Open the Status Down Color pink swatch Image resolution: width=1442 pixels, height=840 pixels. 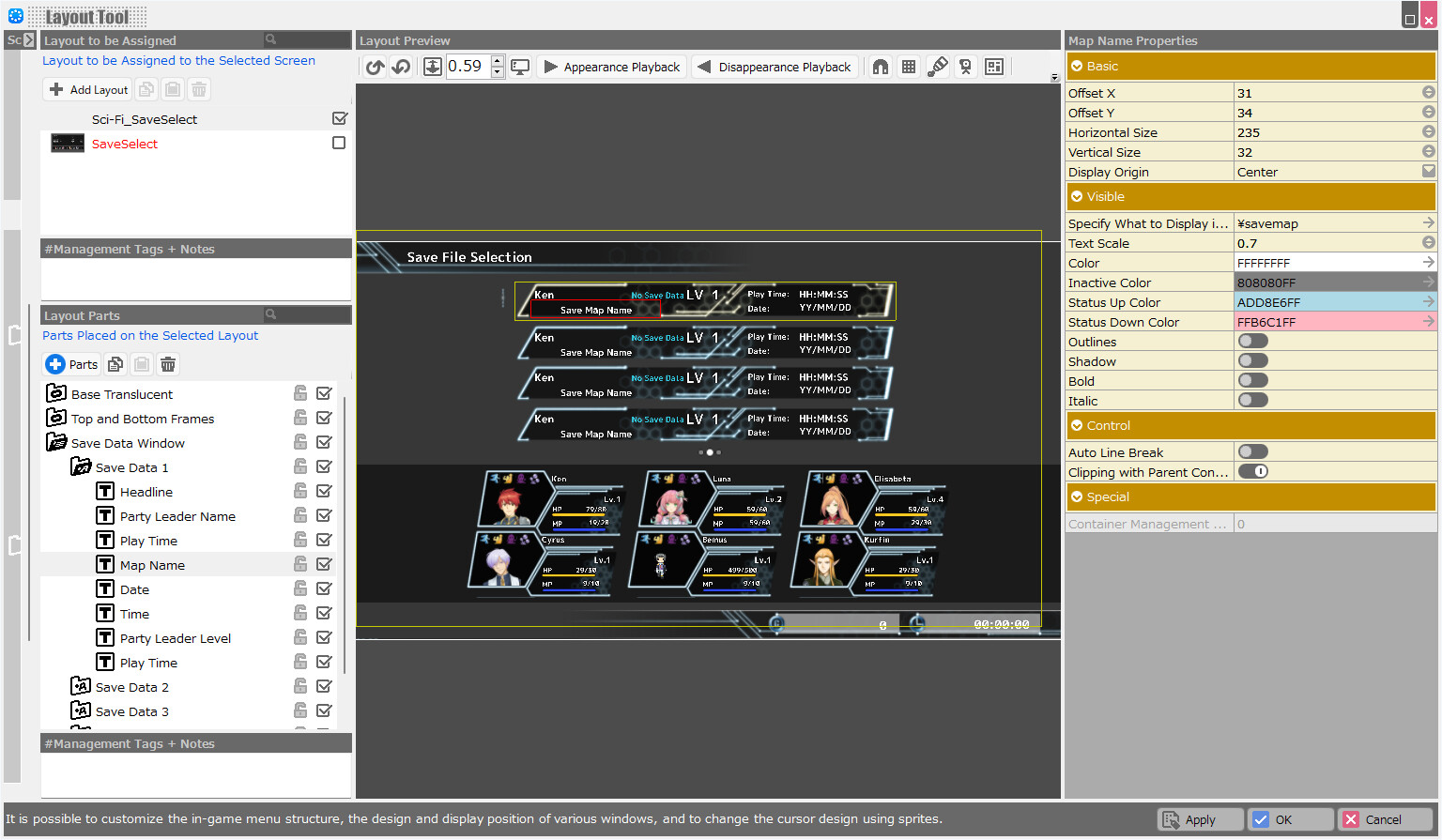pos(1335,321)
